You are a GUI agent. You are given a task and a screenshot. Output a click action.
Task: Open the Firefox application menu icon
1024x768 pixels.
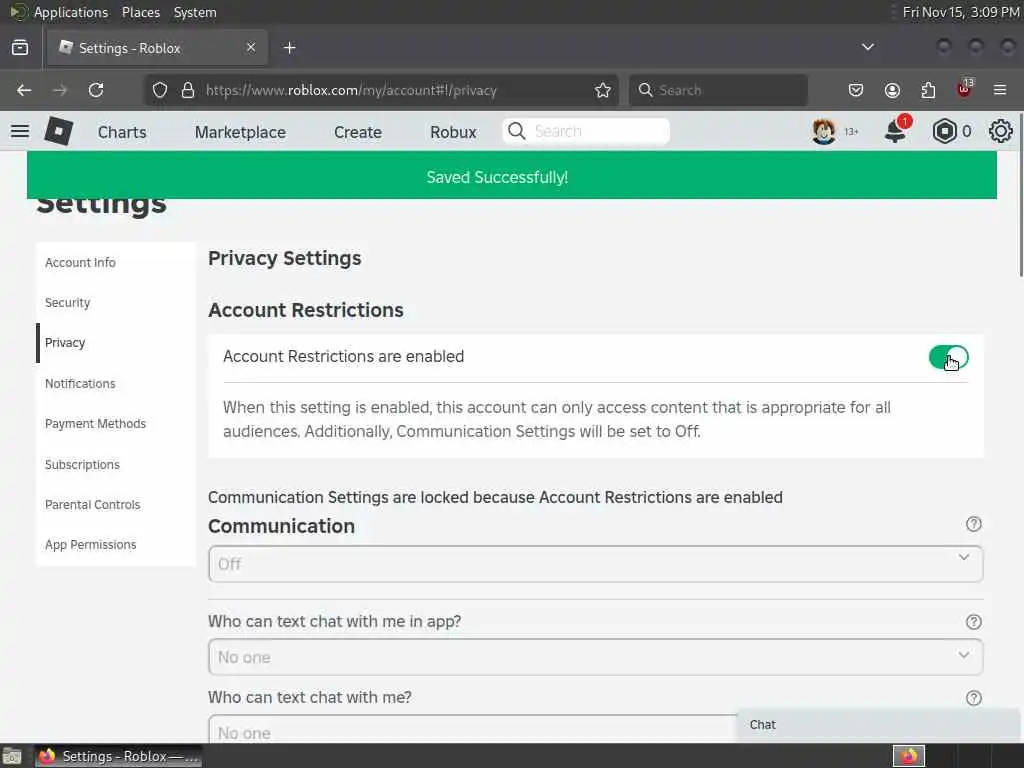(x=1000, y=90)
